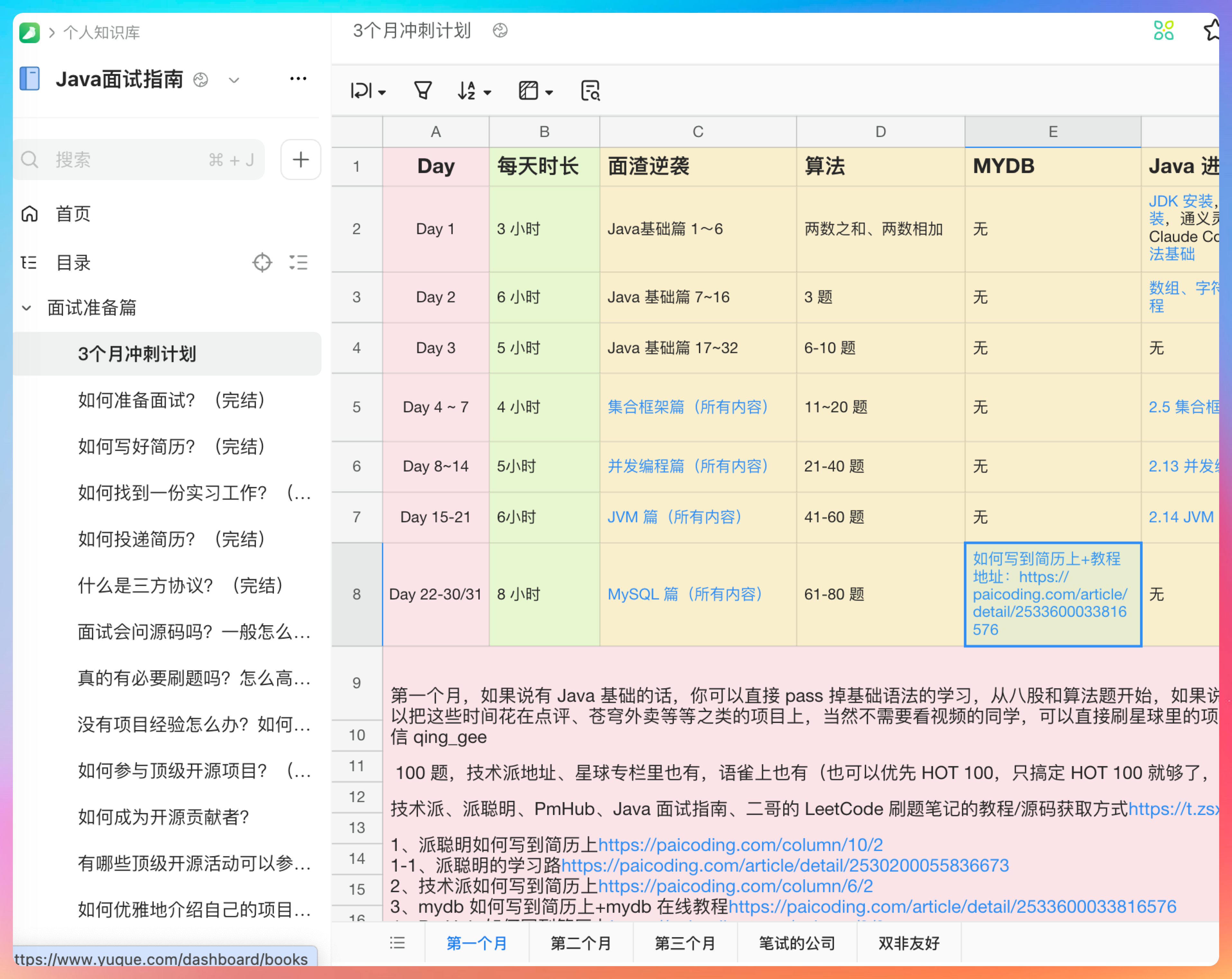The width and height of the screenshot is (1232, 979).
Task: Click the plus button beside search box
Action: pyautogui.click(x=301, y=160)
